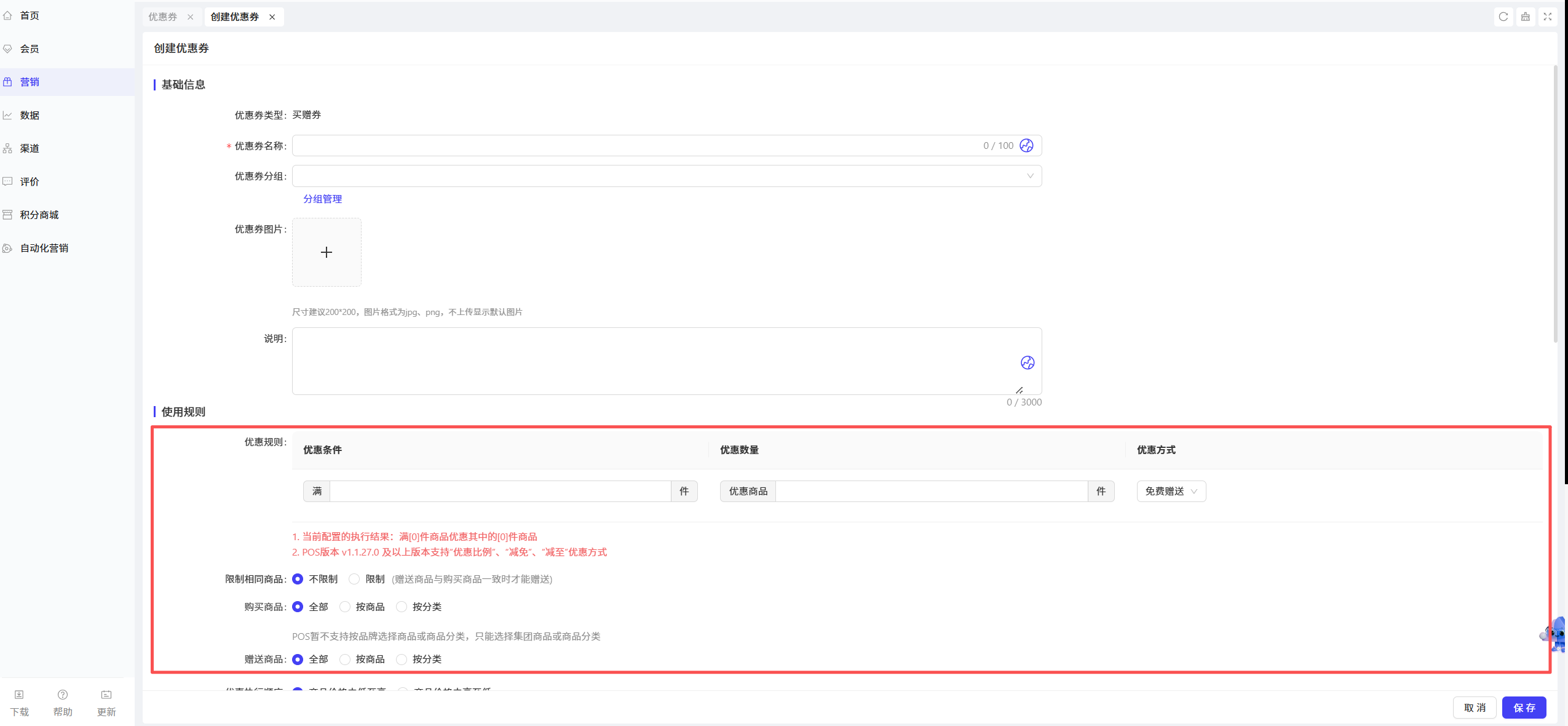Select 按商品 for 购买商品
The width and height of the screenshot is (1568, 726).
click(x=345, y=607)
